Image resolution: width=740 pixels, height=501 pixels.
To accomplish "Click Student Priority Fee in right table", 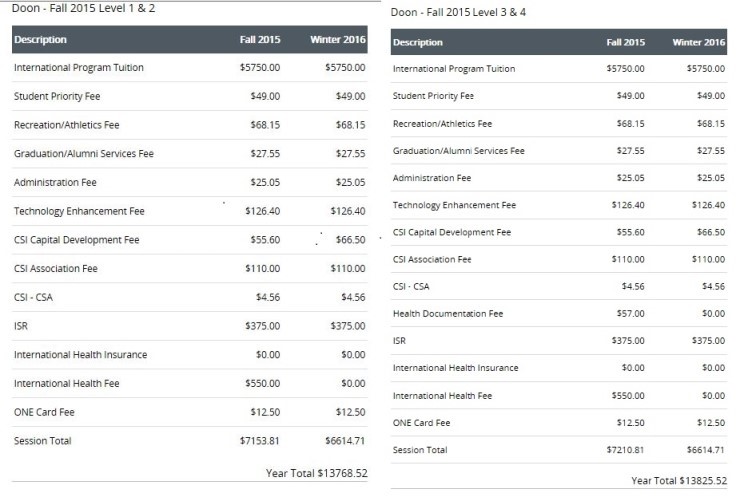I will [433, 96].
